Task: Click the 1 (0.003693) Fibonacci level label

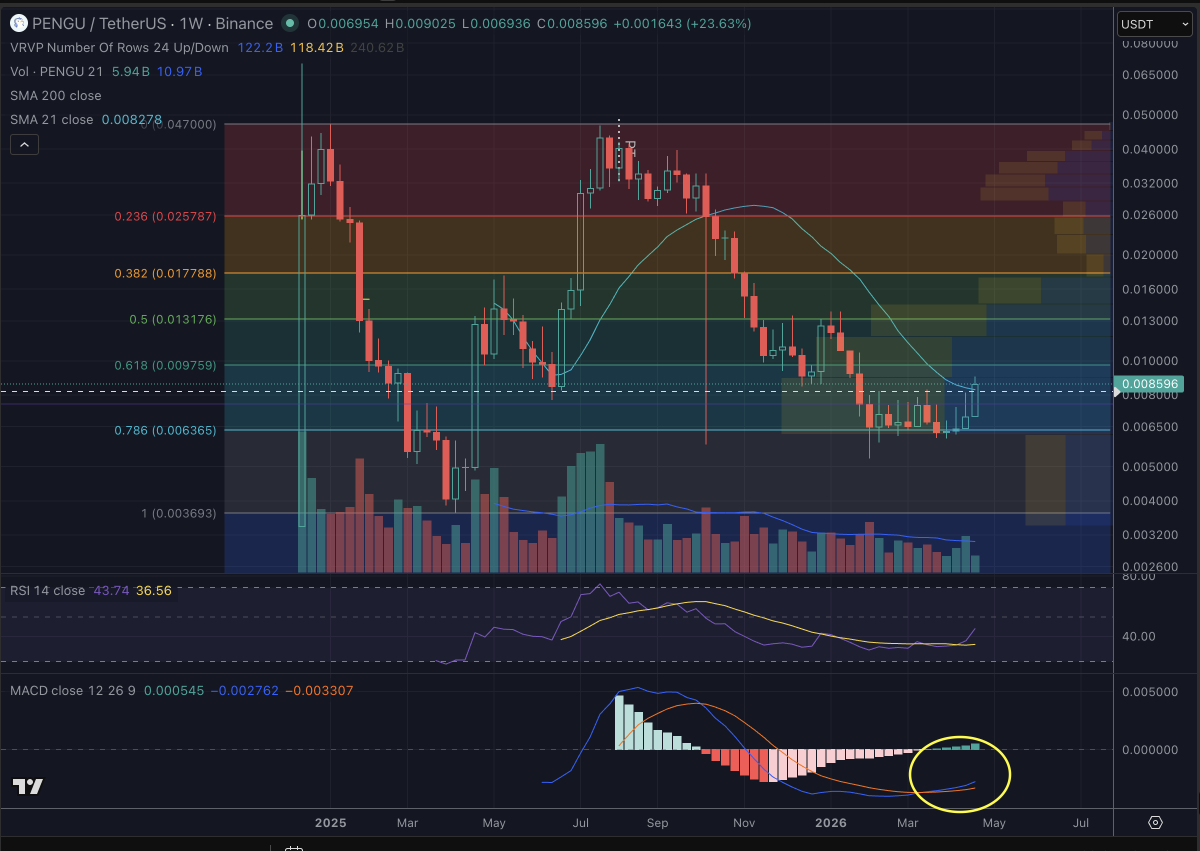Action: 179,513
